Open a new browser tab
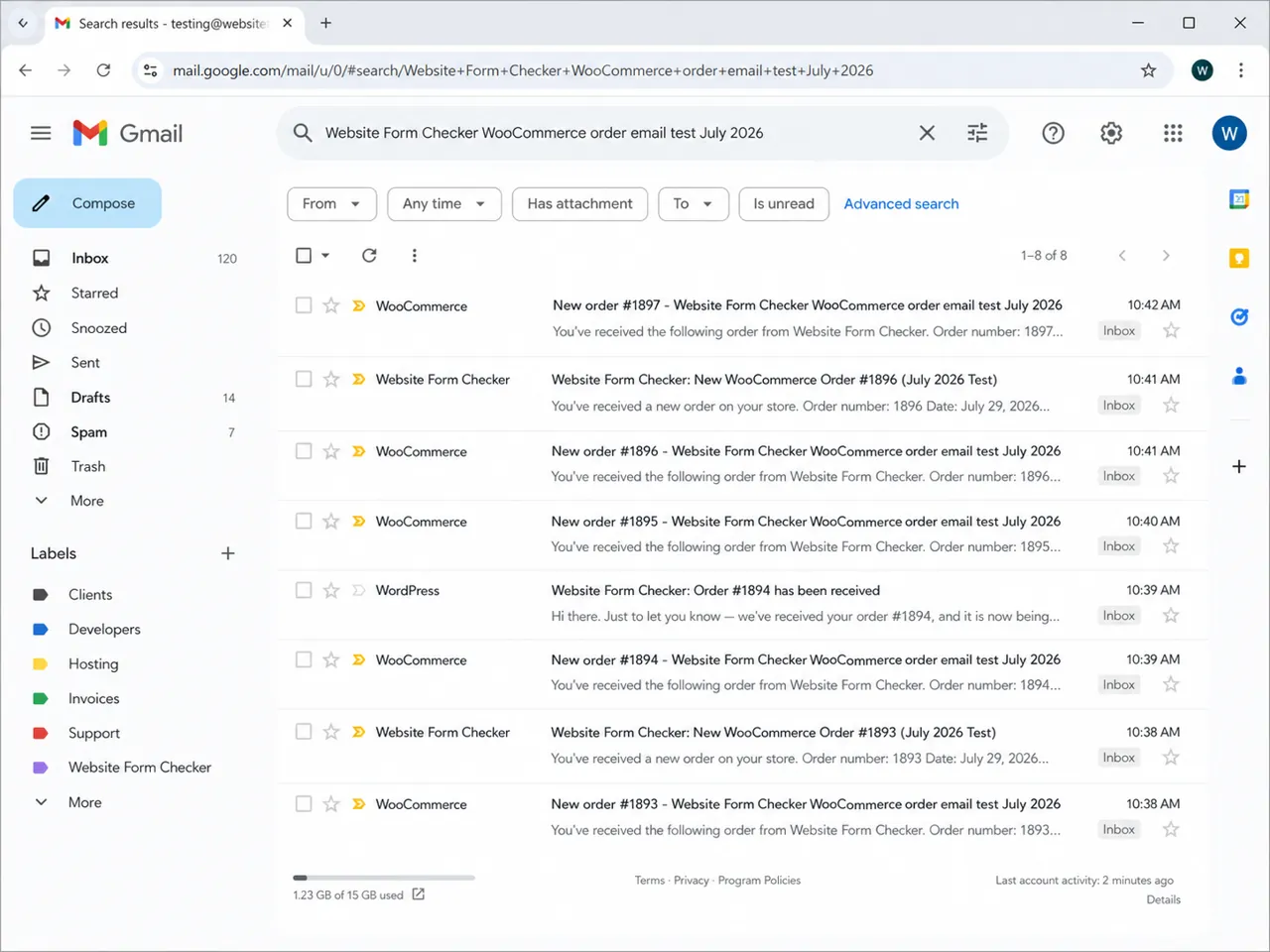The height and width of the screenshot is (952, 1270). (x=325, y=23)
